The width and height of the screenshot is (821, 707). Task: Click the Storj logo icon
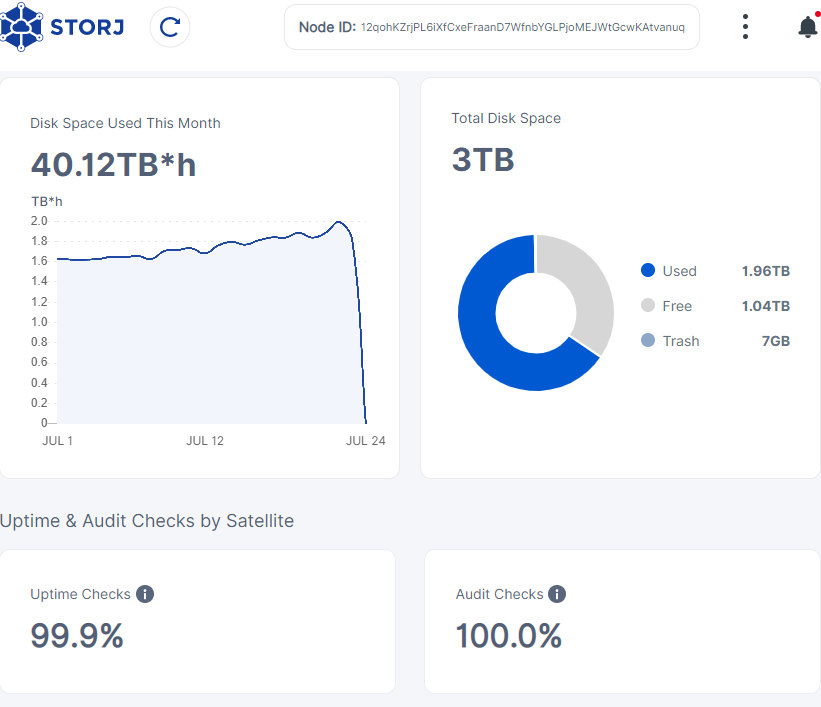tap(22, 27)
